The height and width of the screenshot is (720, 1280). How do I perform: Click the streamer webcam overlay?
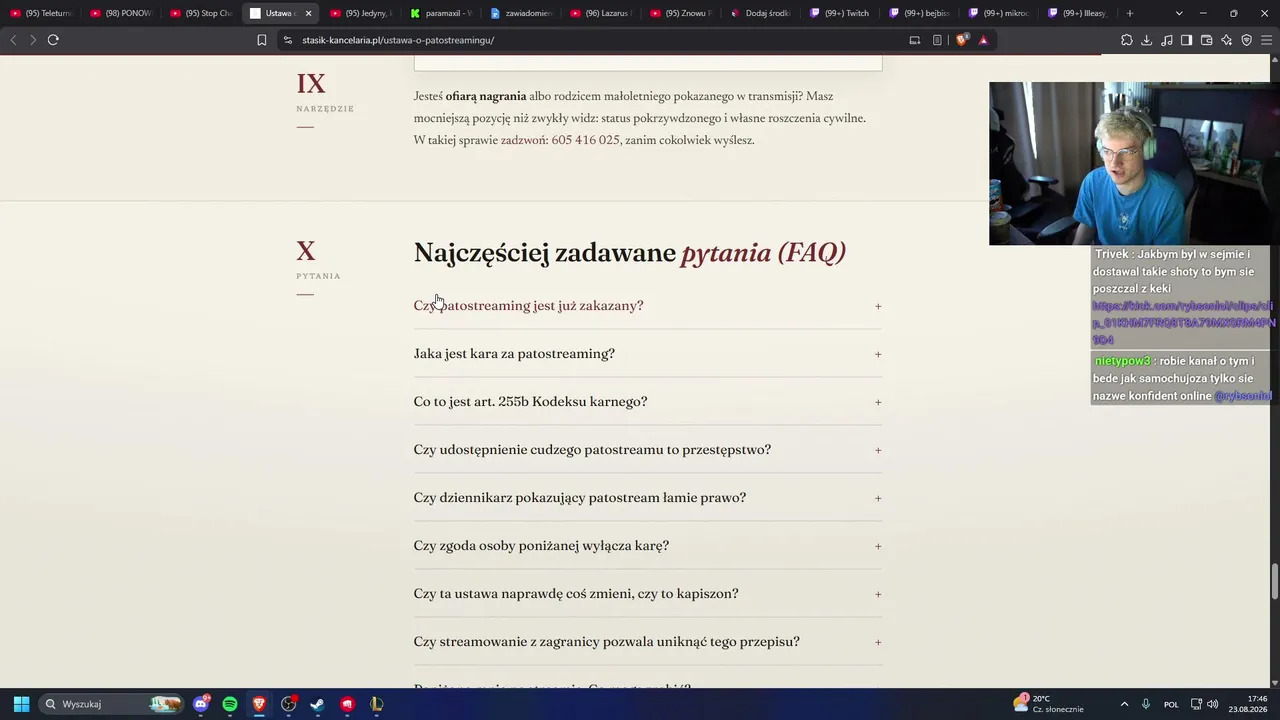tap(1134, 163)
